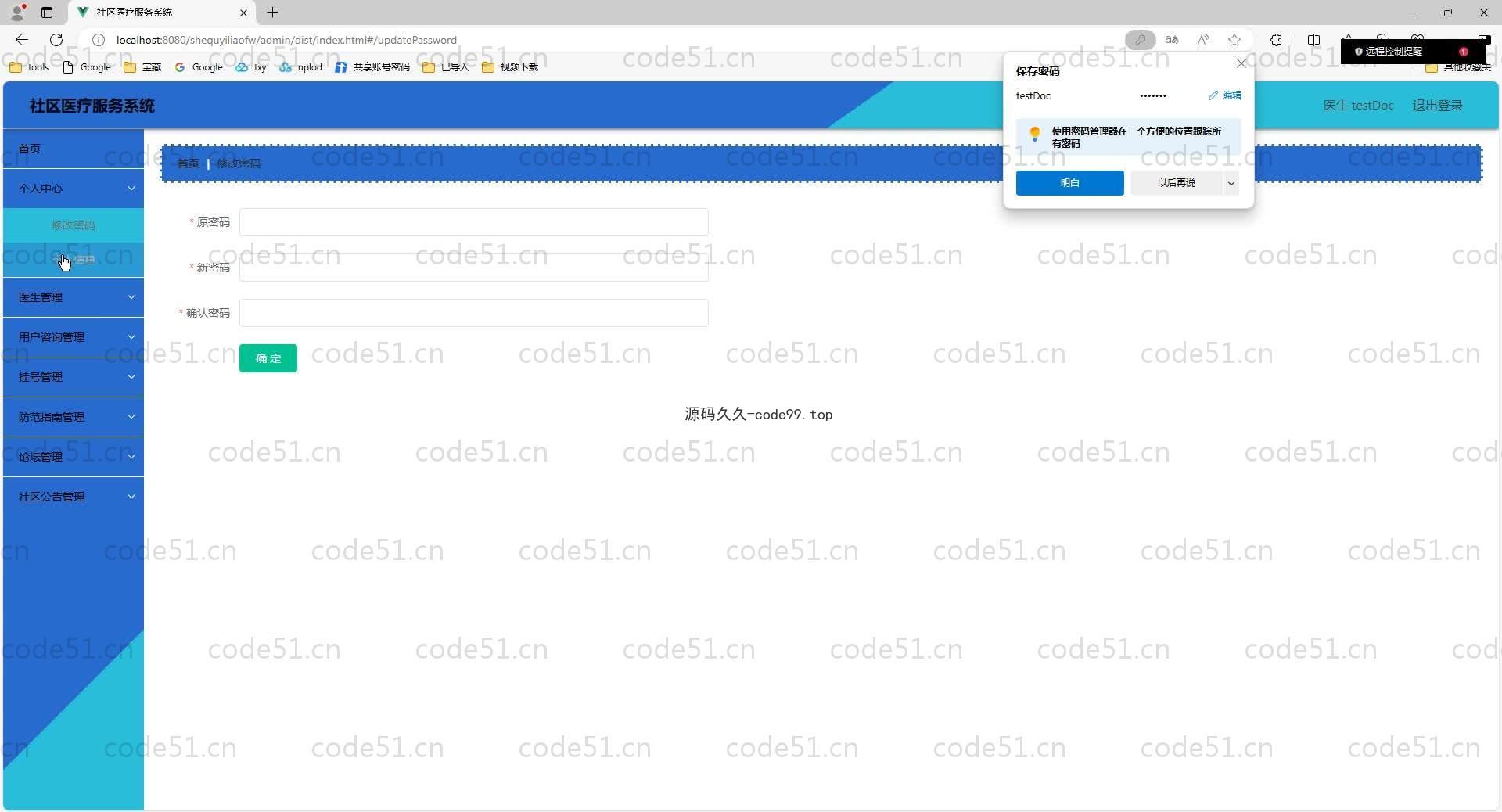Click the 修改密码 breadcrumb
The width and height of the screenshot is (1502, 812).
pyautogui.click(x=239, y=163)
